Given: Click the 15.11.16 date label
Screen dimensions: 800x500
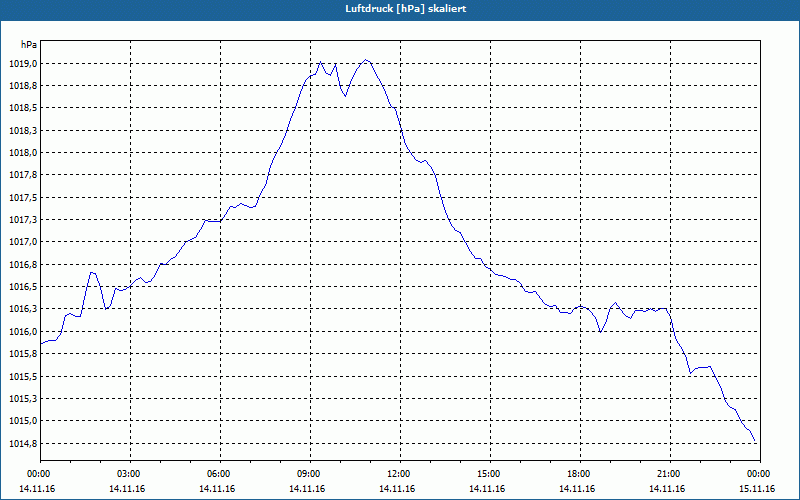Looking at the screenshot, I should 757,489.
